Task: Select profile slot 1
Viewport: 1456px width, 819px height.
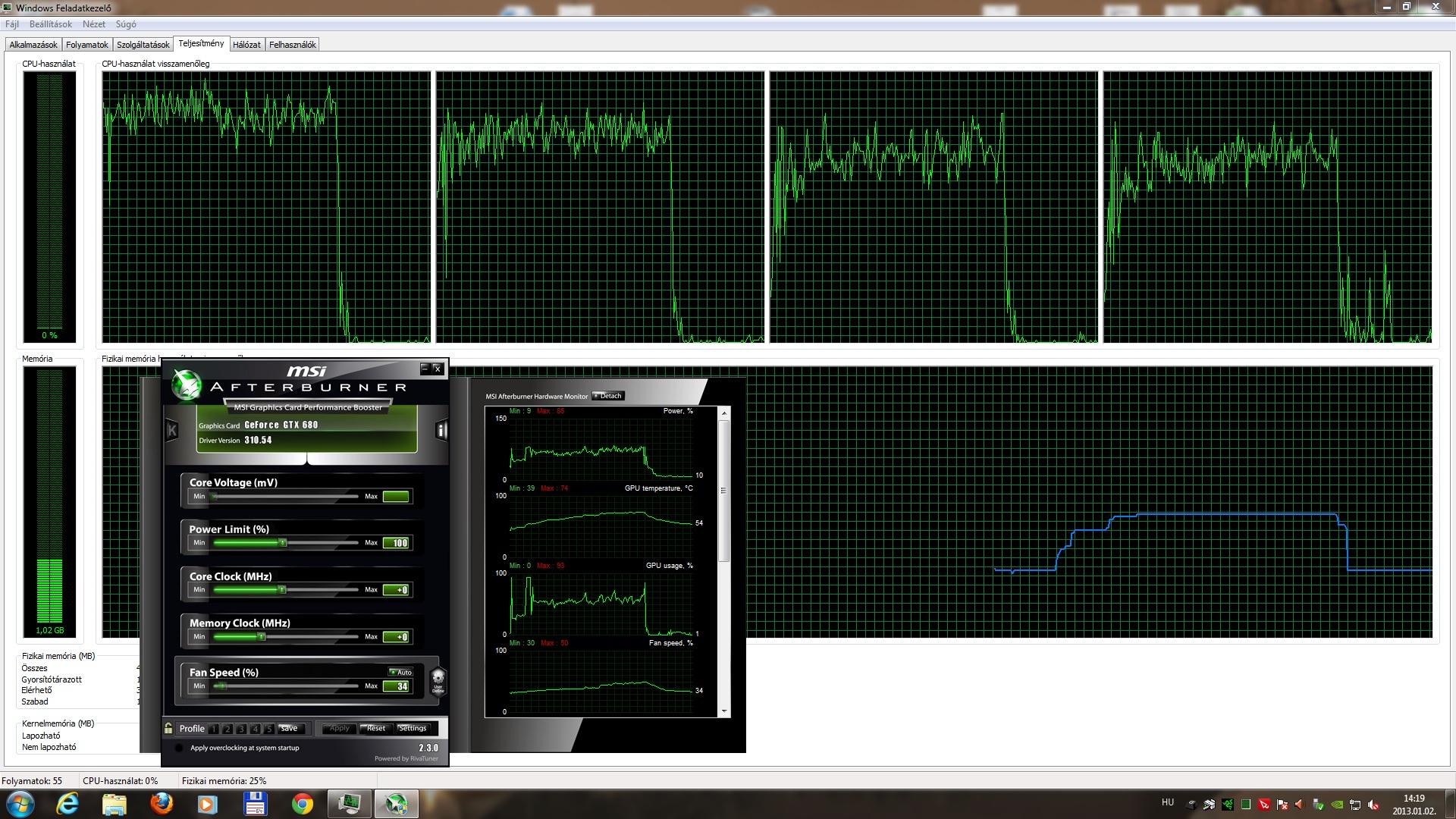Action: click(x=214, y=729)
